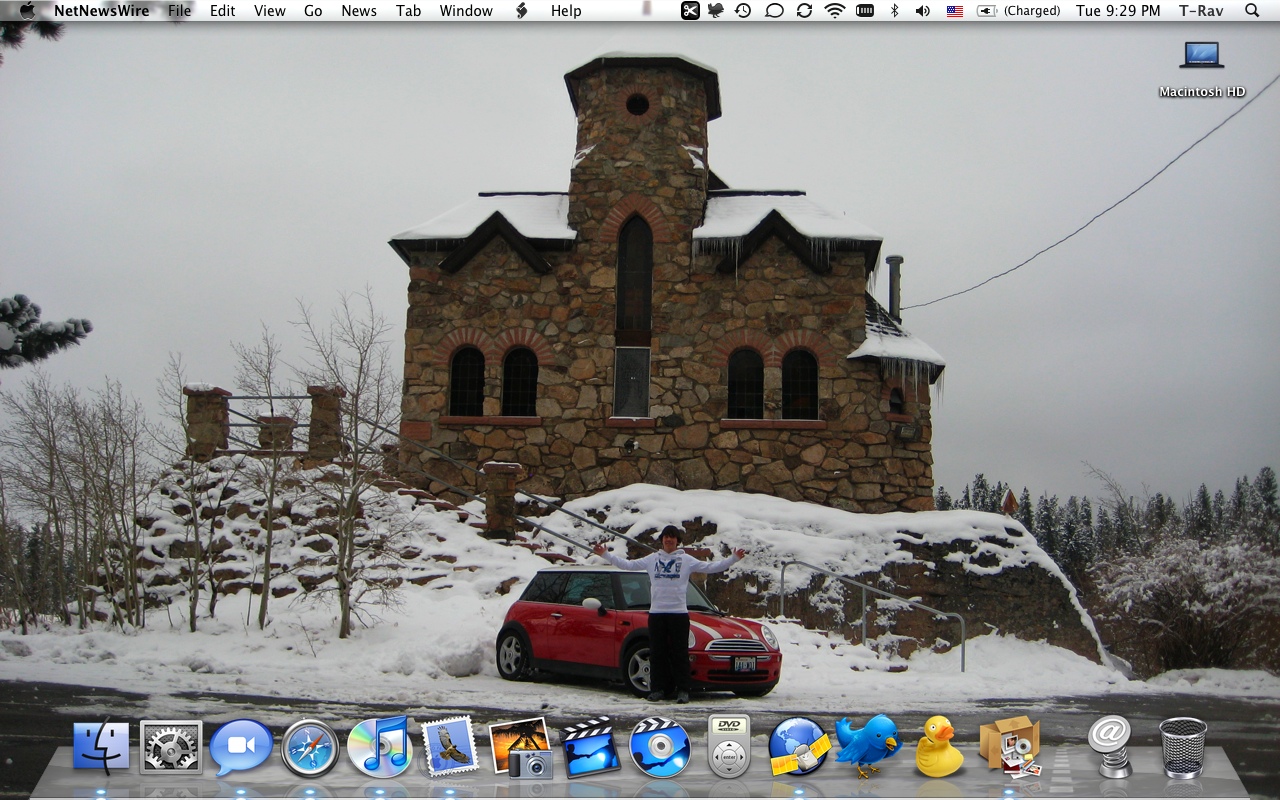Open the Apple menu
Viewport: 1280px width, 800px height.
[27, 11]
